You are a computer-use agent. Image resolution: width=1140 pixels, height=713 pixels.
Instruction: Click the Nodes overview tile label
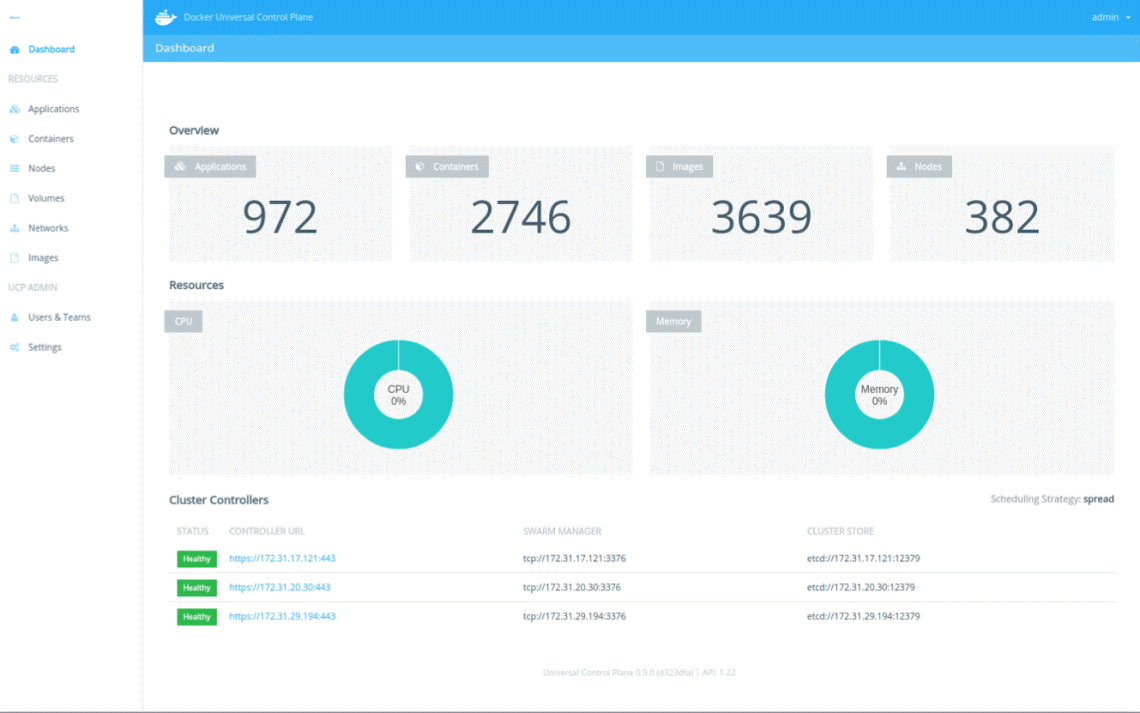pos(919,167)
